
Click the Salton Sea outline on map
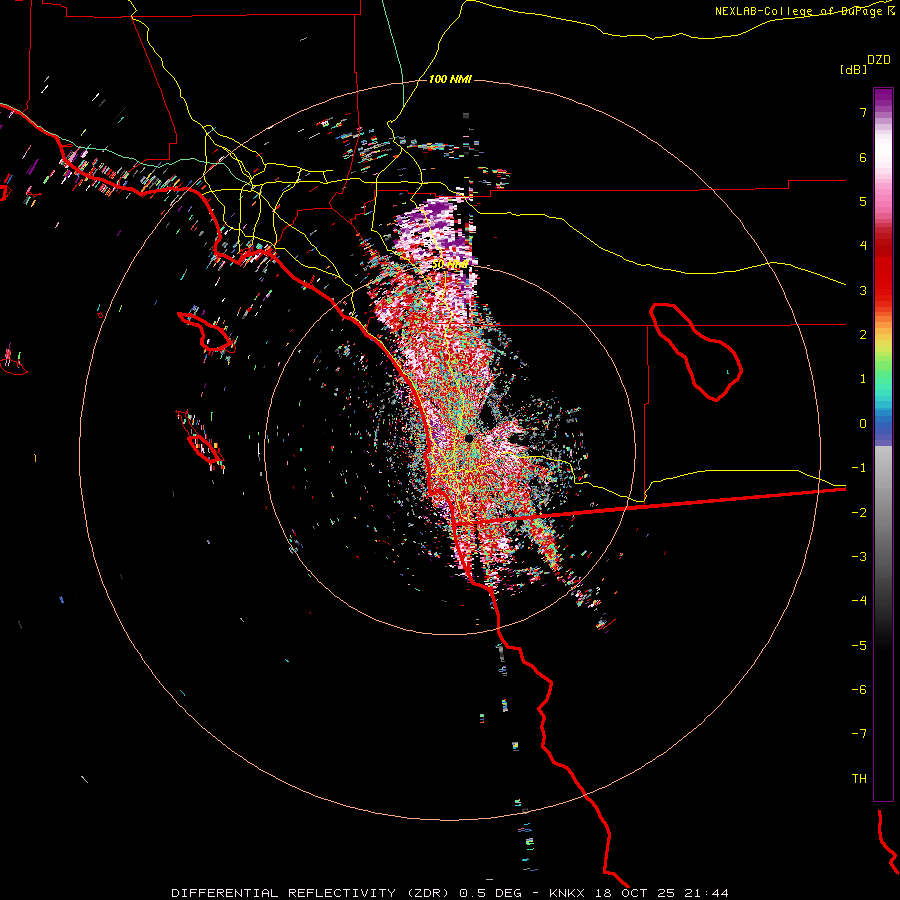[696, 352]
